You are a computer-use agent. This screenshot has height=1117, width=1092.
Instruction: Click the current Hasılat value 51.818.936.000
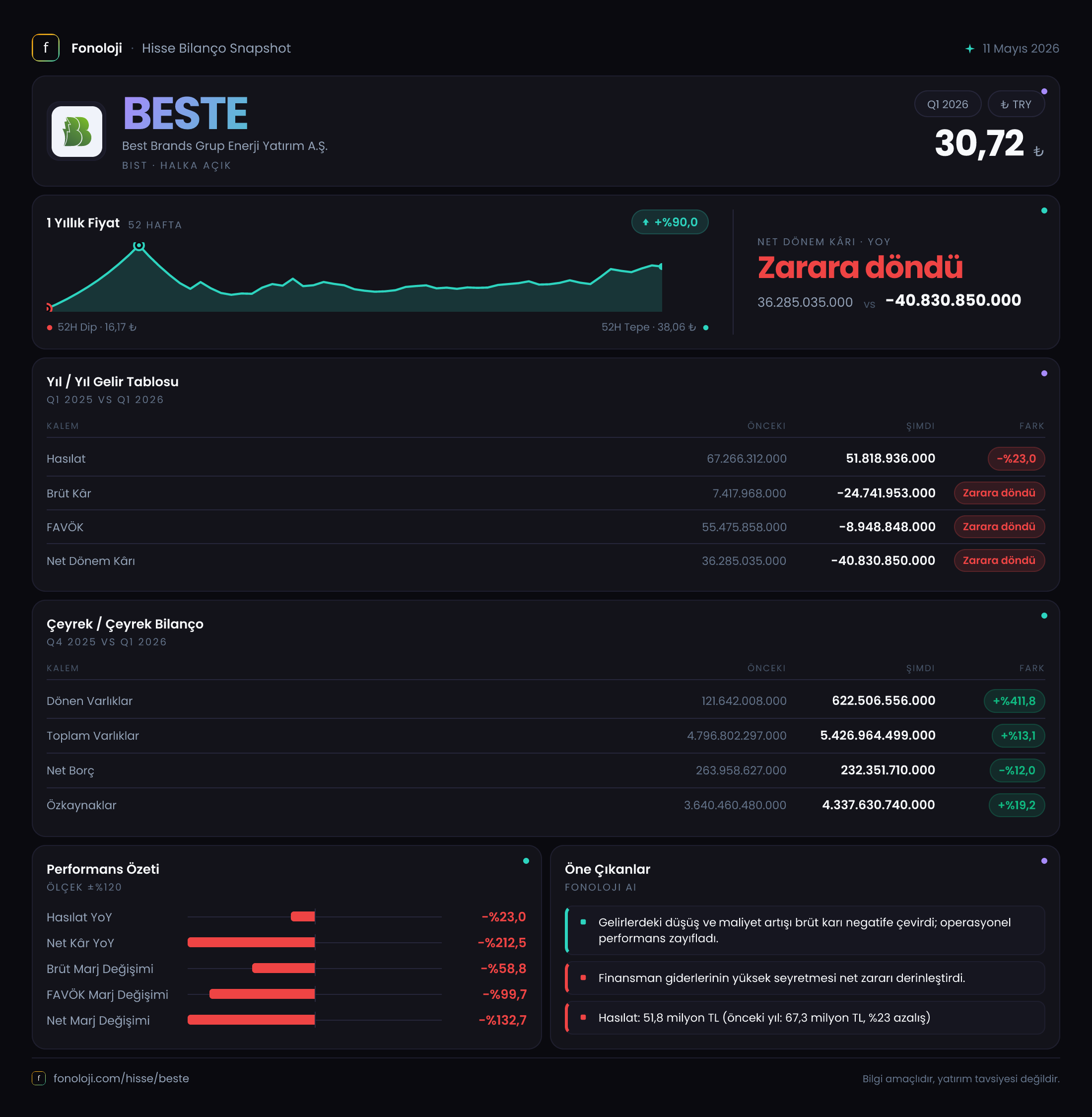pos(890,458)
